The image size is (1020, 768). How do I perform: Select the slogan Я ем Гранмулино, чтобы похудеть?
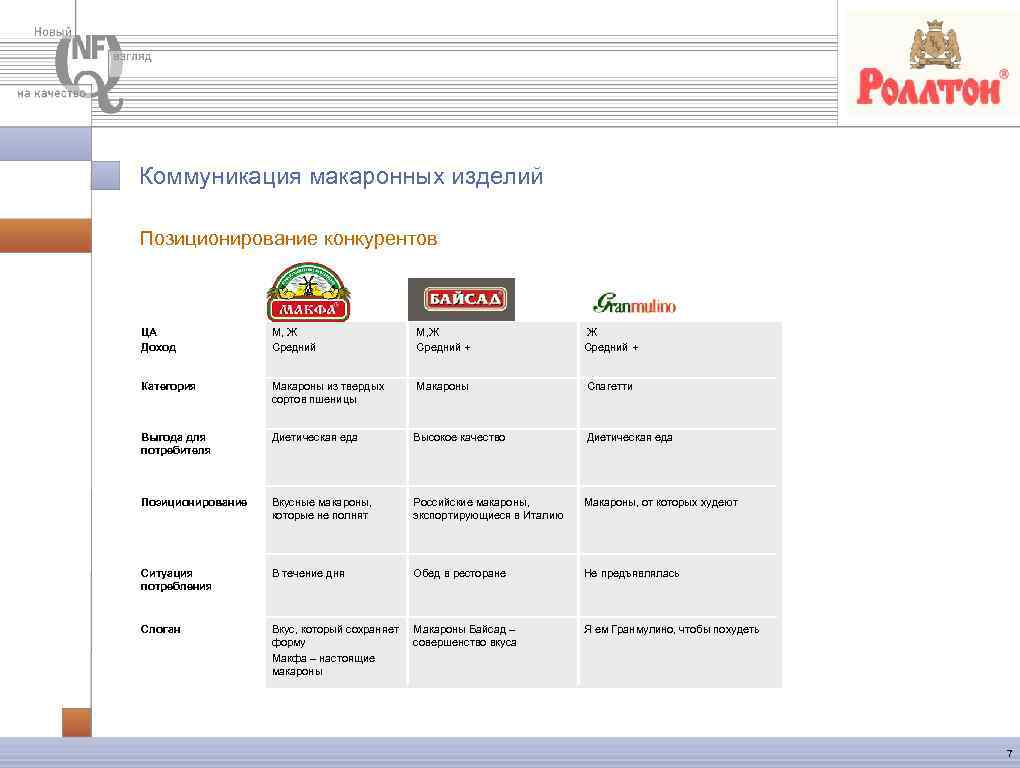pos(671,629)
